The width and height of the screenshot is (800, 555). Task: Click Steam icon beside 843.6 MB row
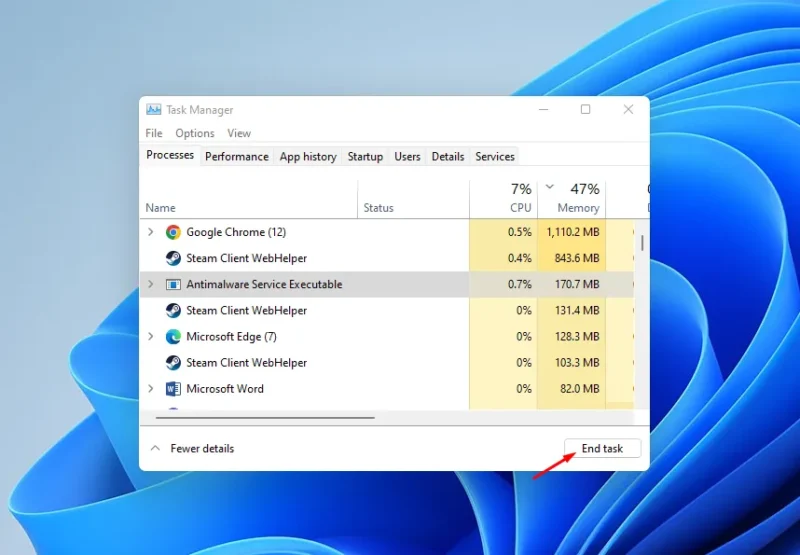click(173, 258)
